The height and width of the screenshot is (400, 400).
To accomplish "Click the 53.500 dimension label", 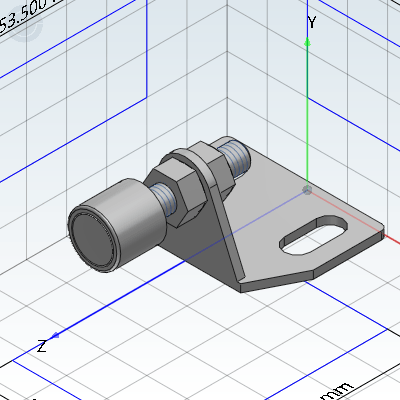I will pos(25,15).
